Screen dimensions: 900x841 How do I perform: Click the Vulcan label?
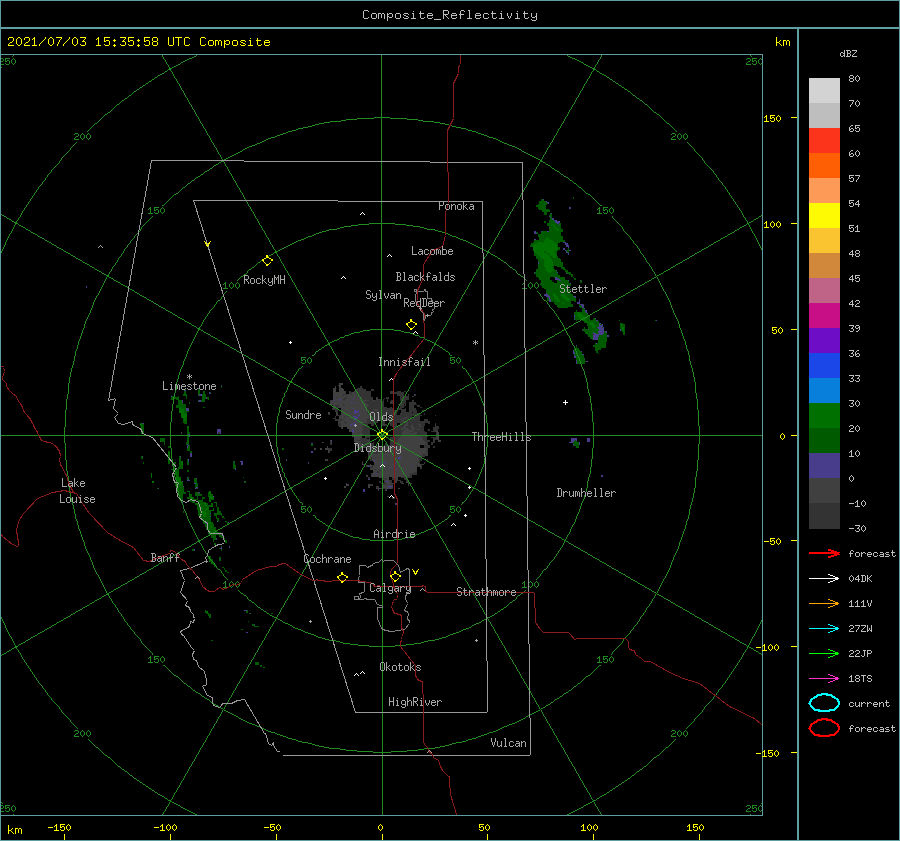pyautogui.click(x=509, y=743)
